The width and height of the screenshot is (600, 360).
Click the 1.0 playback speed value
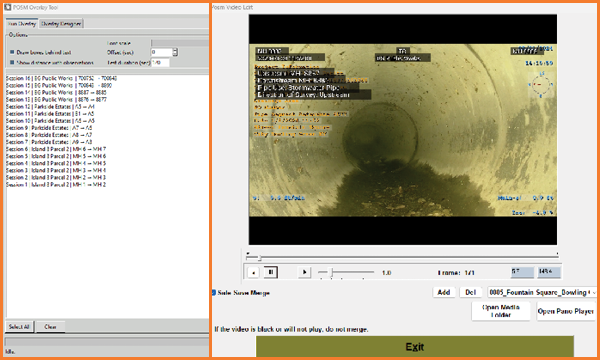(x=386, y=273)
